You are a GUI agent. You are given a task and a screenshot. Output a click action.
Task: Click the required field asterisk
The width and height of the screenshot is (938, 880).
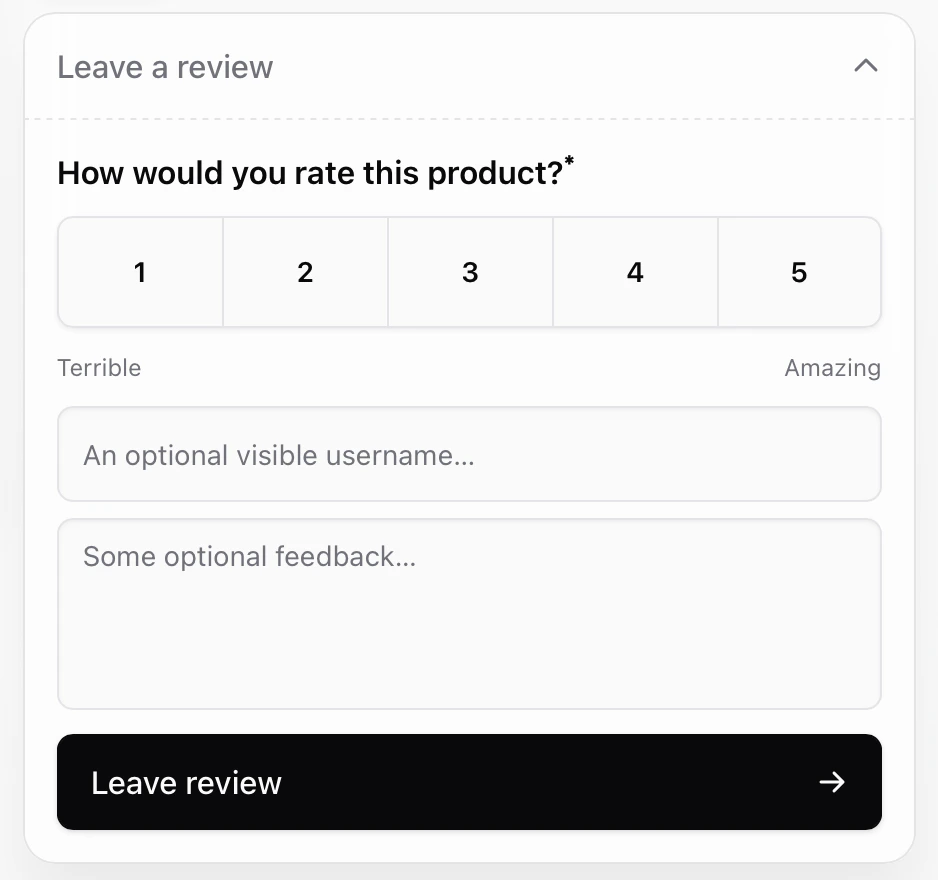(x=569, y=160)
